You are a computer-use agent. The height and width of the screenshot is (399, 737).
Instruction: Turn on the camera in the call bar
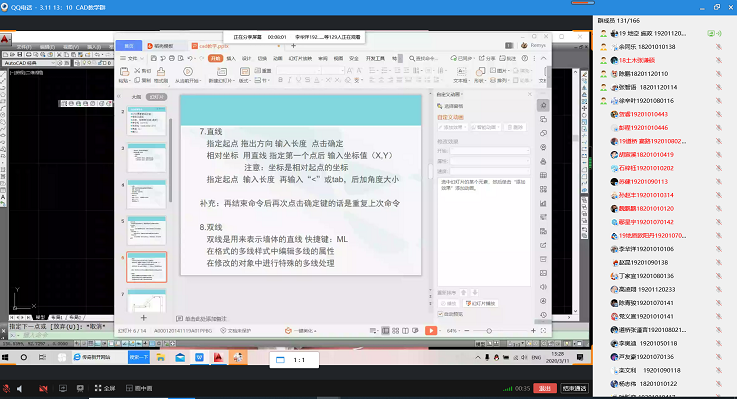pos(43,389)
